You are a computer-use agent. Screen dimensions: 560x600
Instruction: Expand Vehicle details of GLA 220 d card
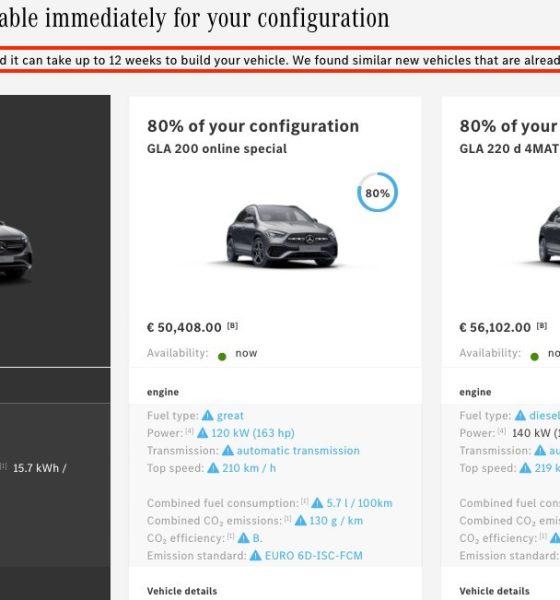click(x=495, y=591)
